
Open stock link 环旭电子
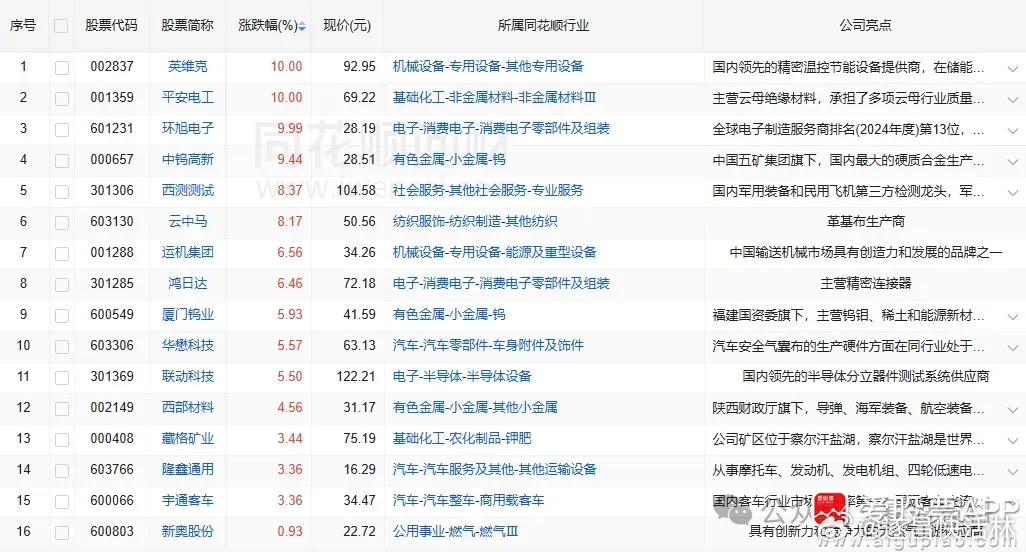coord(188,128)
